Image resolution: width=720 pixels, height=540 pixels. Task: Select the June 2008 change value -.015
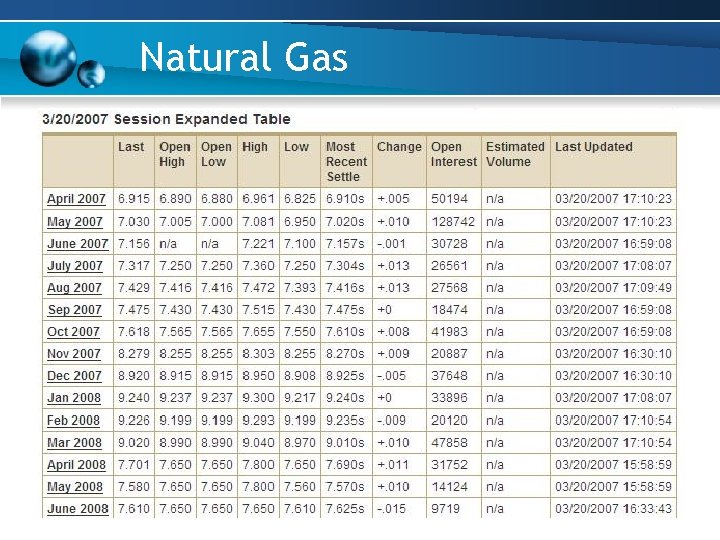click(391, 509)
